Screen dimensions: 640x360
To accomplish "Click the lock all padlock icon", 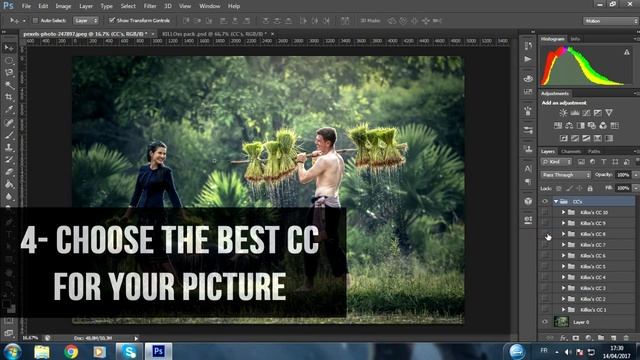I will pyautogui.click(x=590, y=188).
